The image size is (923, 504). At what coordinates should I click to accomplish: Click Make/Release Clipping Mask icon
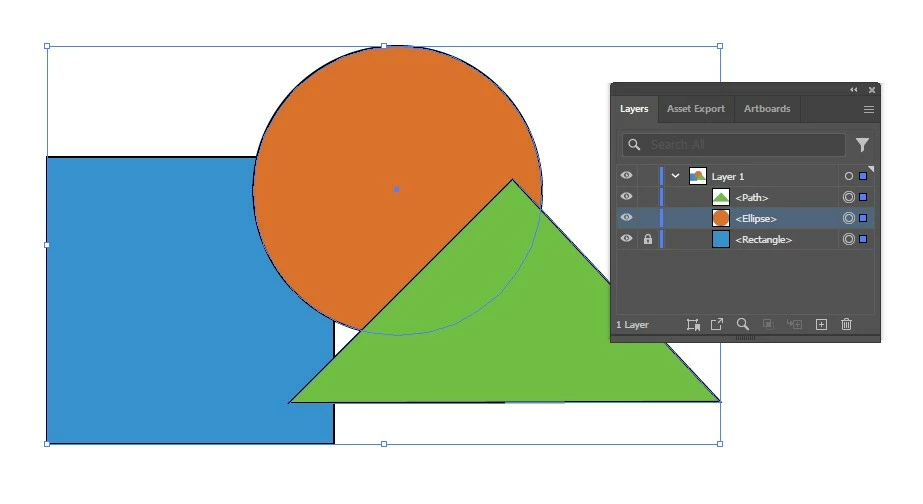(768, 324)
